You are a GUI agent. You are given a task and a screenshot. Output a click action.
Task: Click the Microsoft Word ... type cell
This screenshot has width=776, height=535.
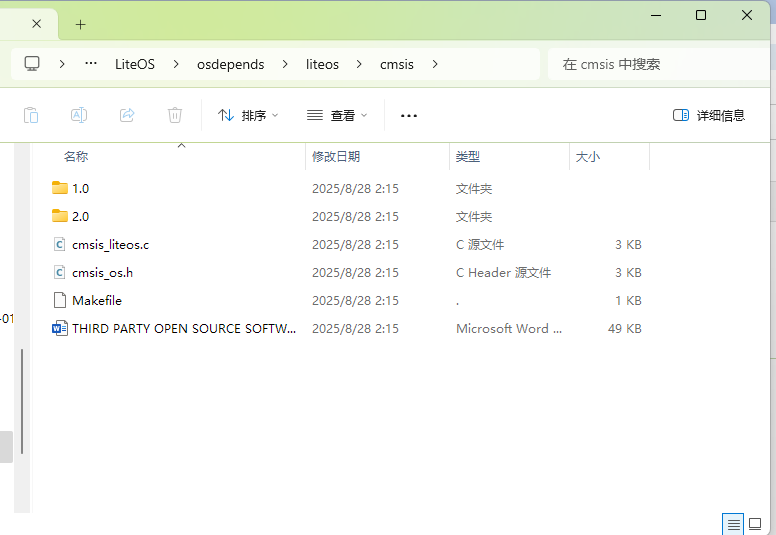tap(509, 329)
